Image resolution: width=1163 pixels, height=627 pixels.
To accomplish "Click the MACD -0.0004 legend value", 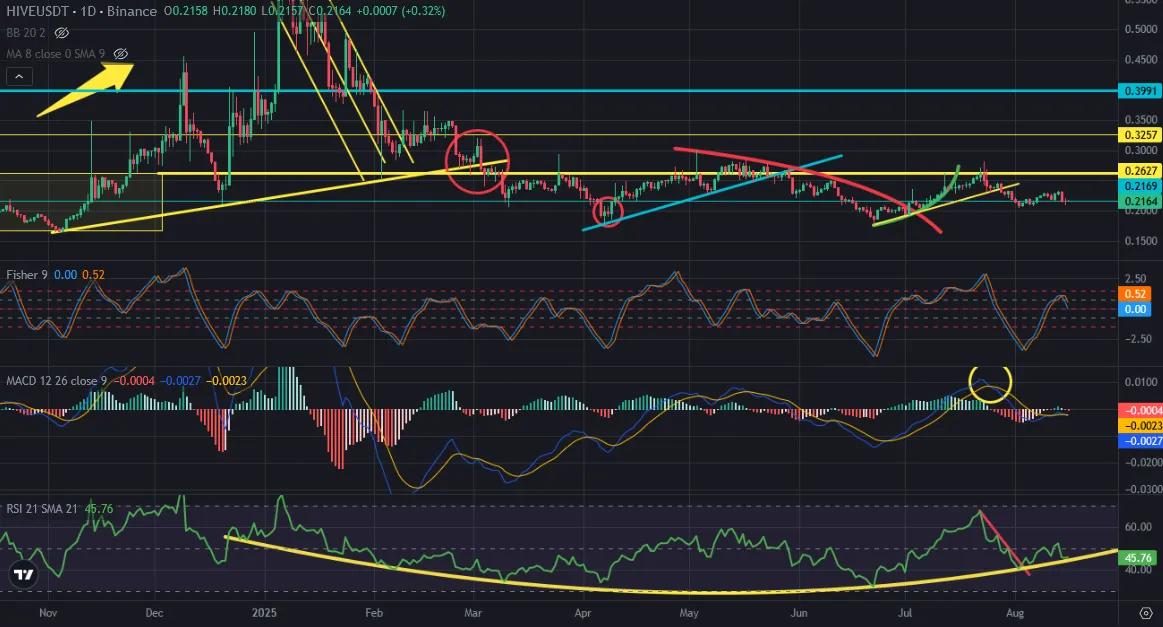I will 134,381.
